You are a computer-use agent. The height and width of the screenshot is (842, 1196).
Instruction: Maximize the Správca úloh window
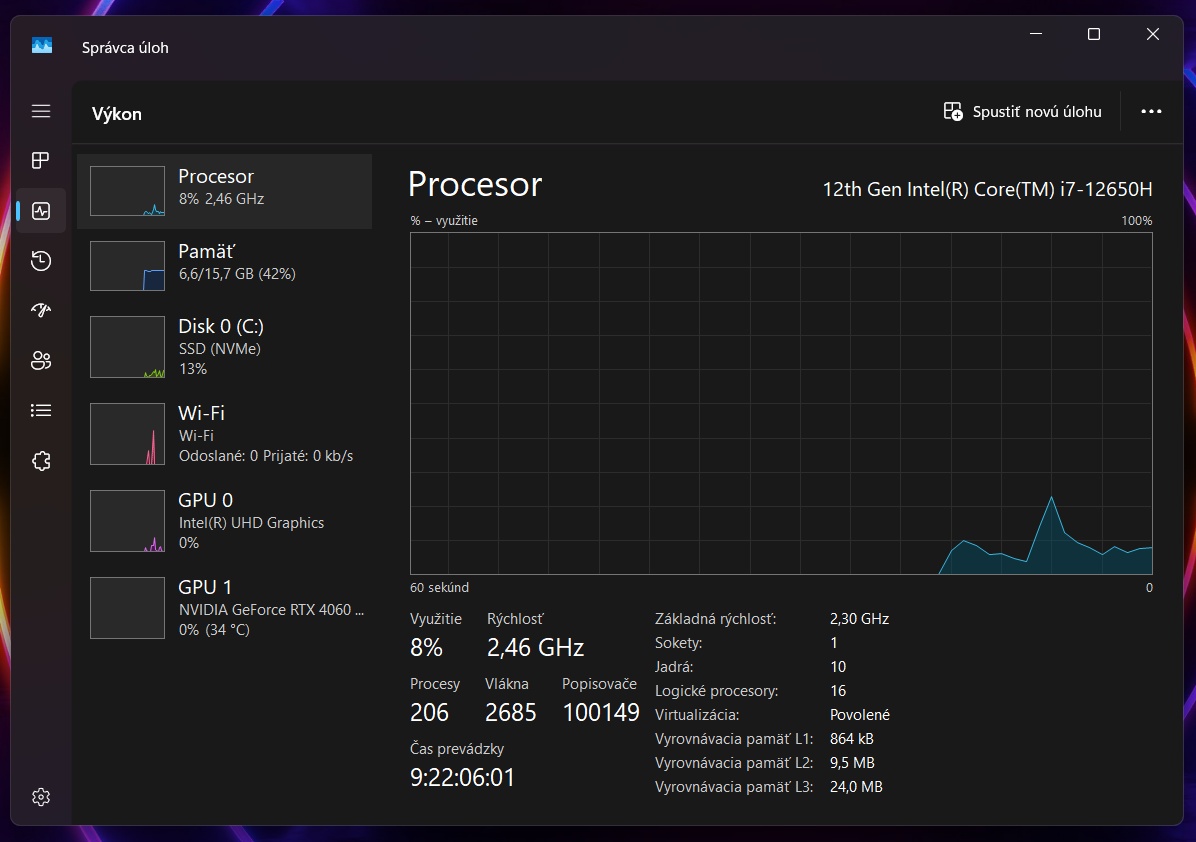click(1094, 34)
